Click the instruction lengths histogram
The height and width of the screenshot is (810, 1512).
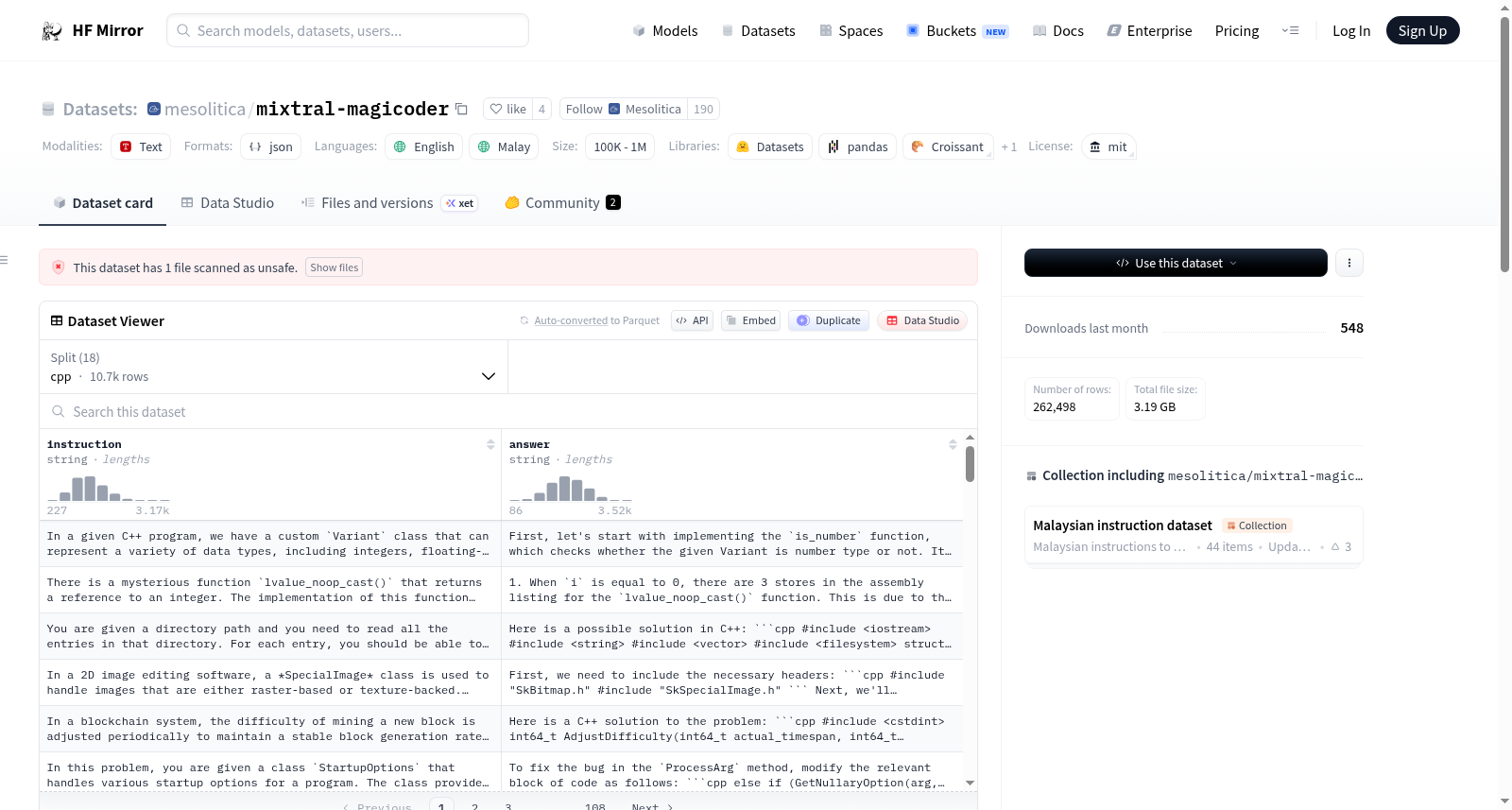pos(109,489)
